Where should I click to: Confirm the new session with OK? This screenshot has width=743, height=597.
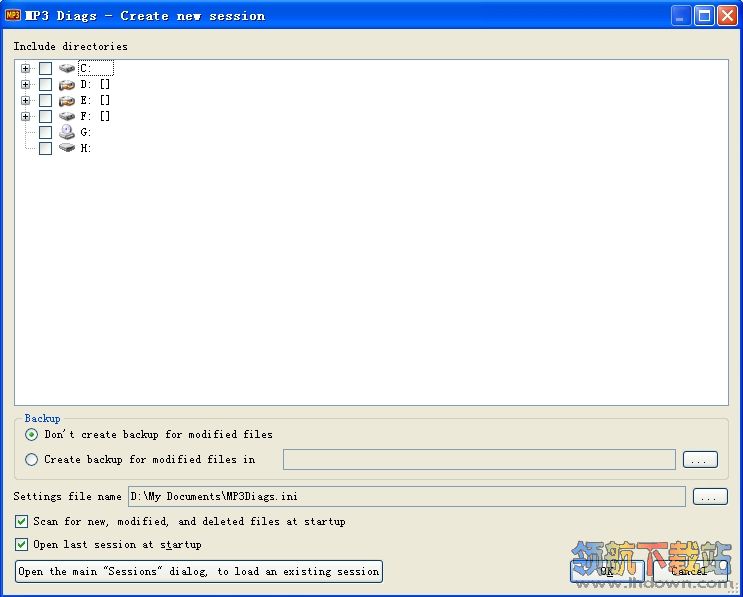(607, 571)
